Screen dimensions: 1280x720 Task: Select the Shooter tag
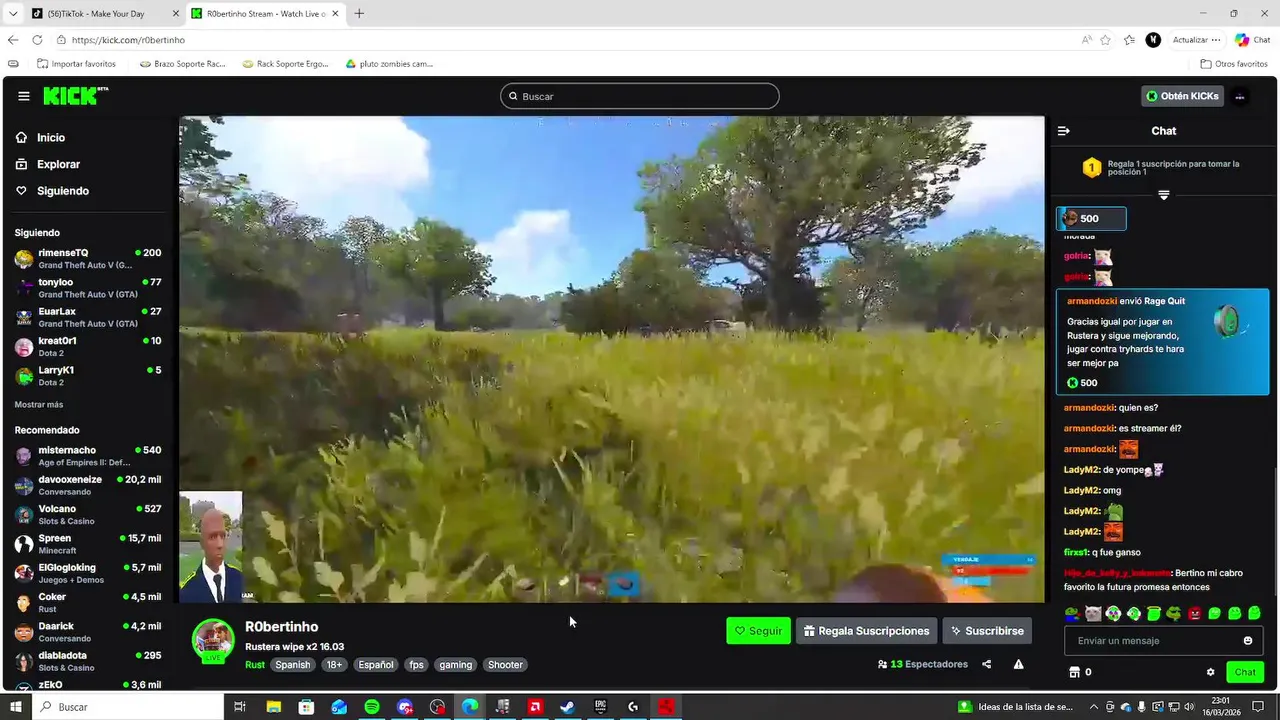pos(505,665)
